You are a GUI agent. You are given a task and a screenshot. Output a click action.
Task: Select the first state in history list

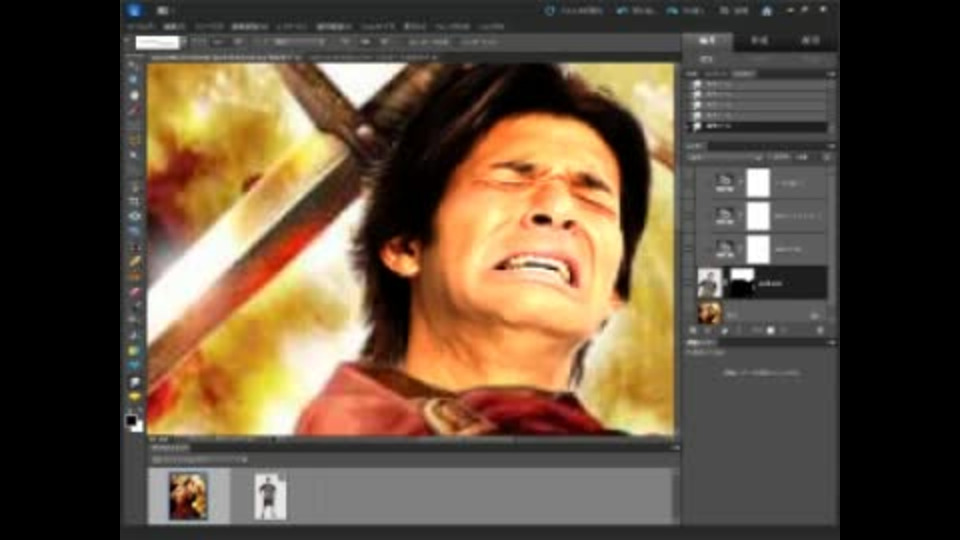pos(759,84)
